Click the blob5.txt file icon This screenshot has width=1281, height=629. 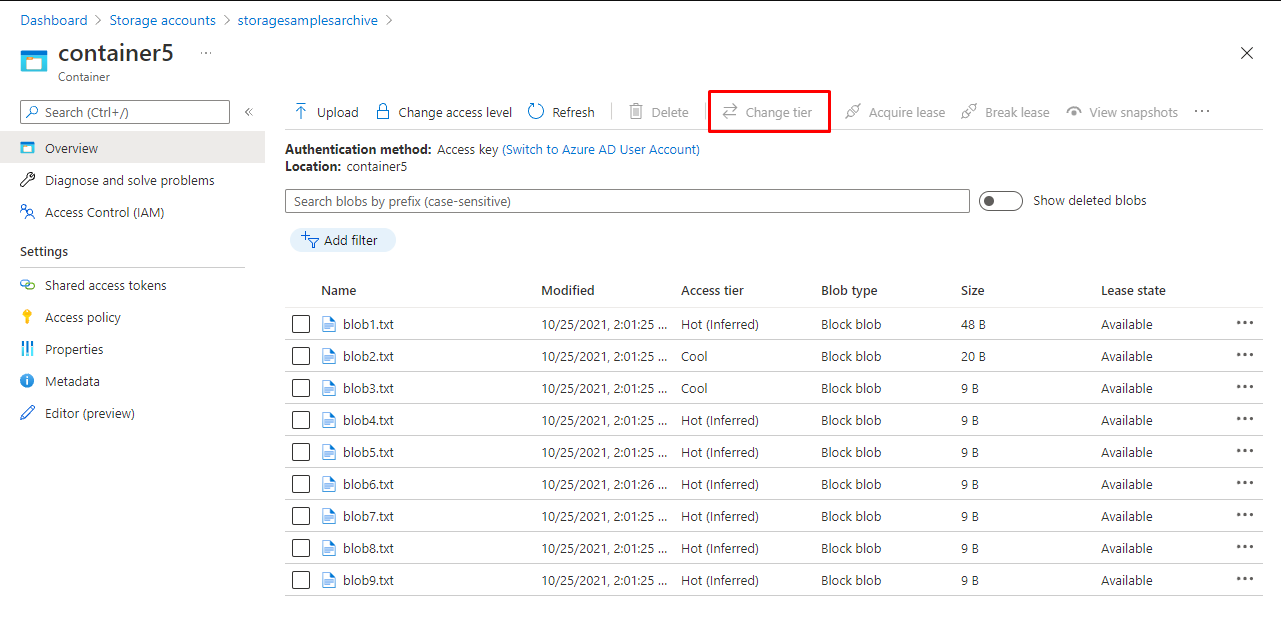[x=329, y=452]
